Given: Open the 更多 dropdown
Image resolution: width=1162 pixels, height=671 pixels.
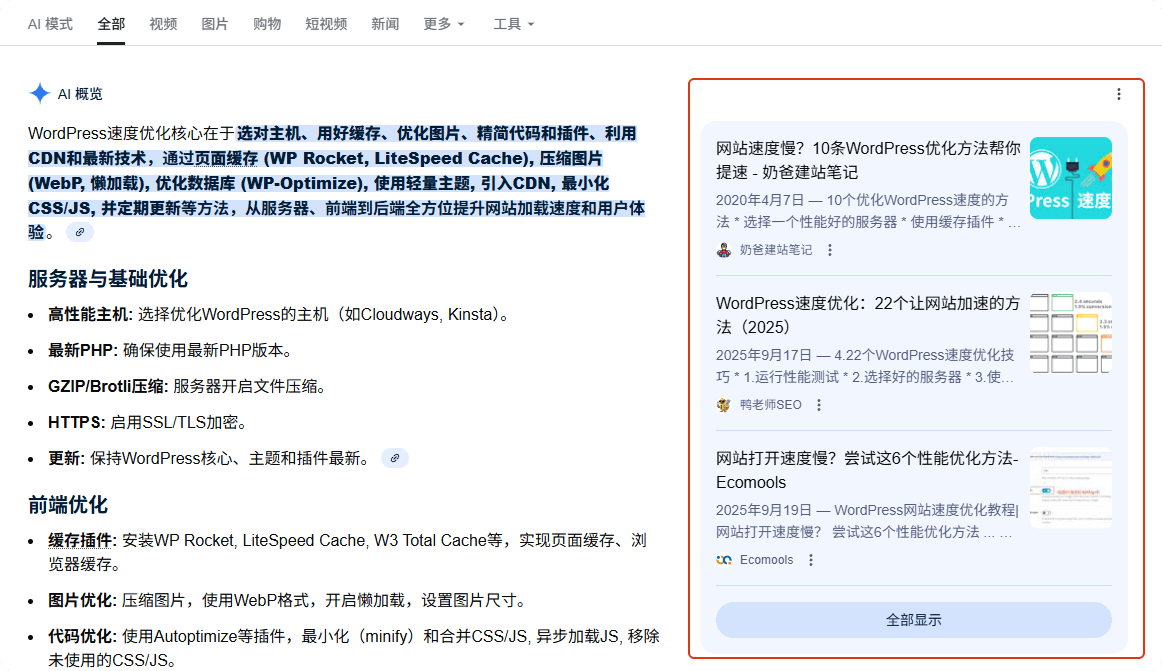Looking at the screenshot, I should [443, 24].
